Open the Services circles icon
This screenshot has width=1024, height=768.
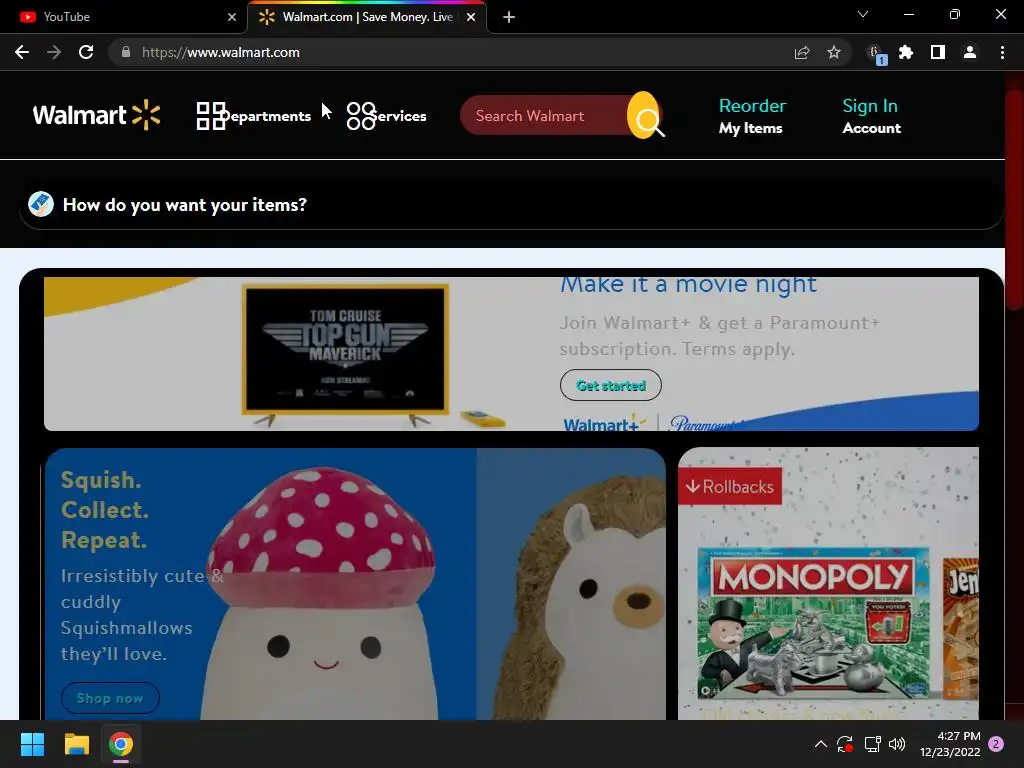pyautogui.click(x=360, y=116)
